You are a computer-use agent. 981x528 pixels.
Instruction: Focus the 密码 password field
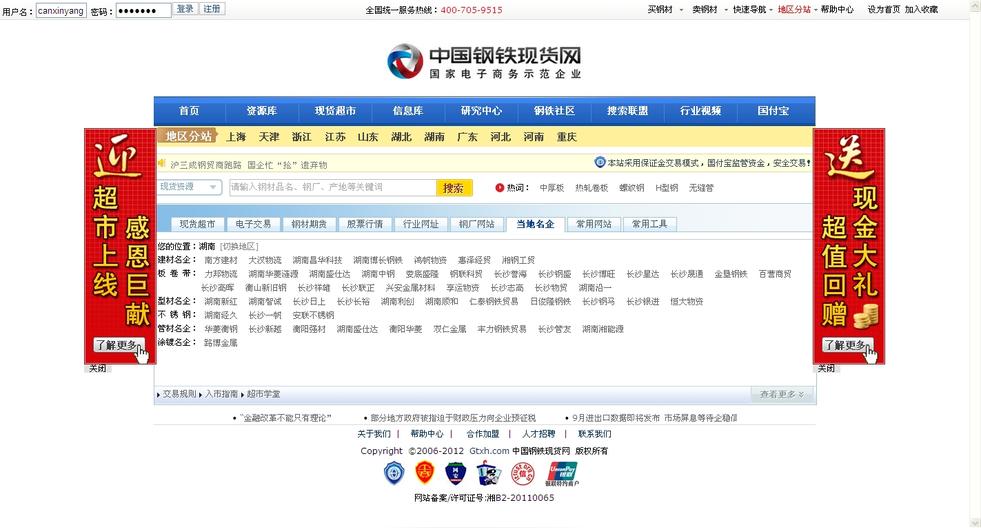pyautogui.click(x=143, y=11)
